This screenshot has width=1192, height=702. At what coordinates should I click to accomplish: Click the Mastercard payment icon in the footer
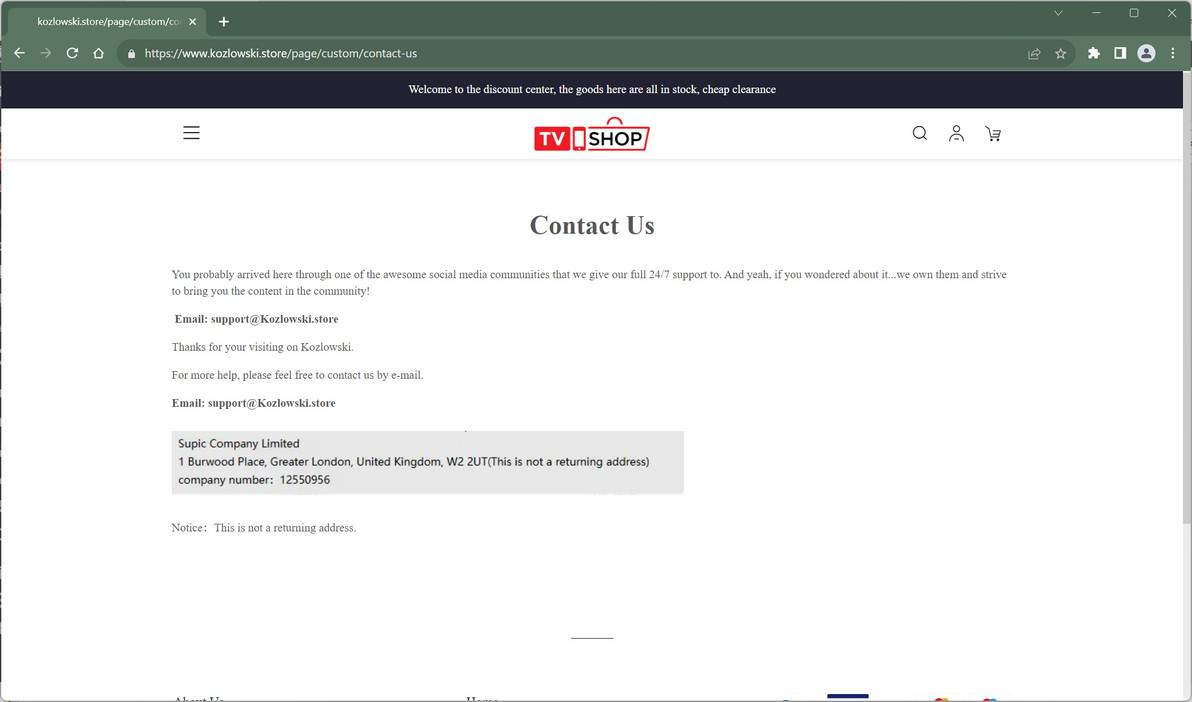point(940,699)
